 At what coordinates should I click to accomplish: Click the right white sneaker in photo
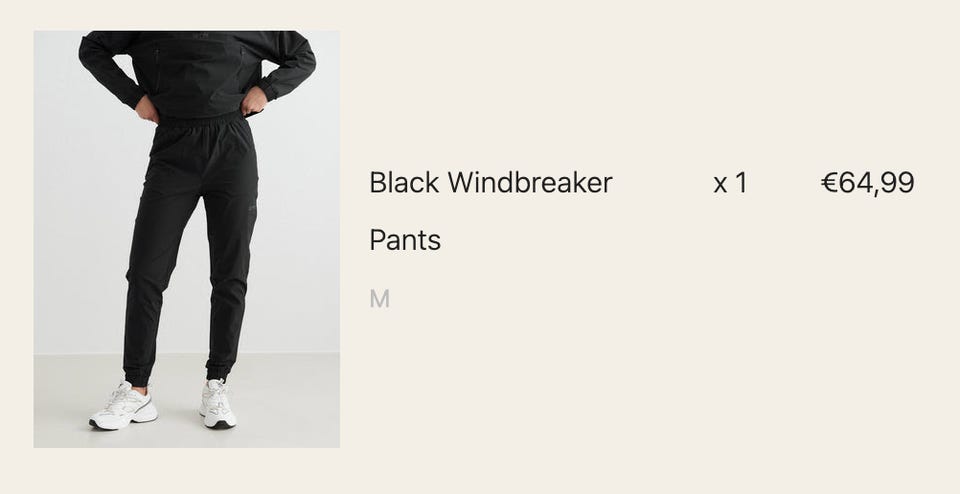click(217, 403)
